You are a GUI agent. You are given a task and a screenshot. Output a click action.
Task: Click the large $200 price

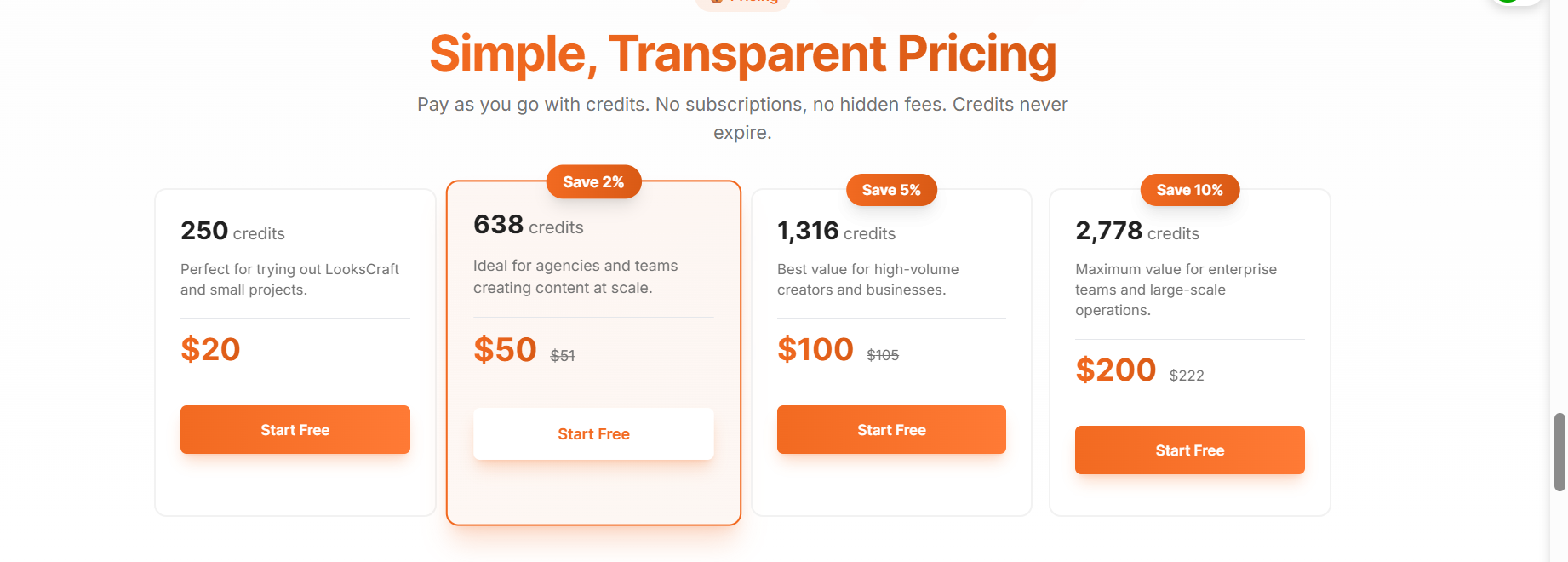click(x=1115, y=370)
